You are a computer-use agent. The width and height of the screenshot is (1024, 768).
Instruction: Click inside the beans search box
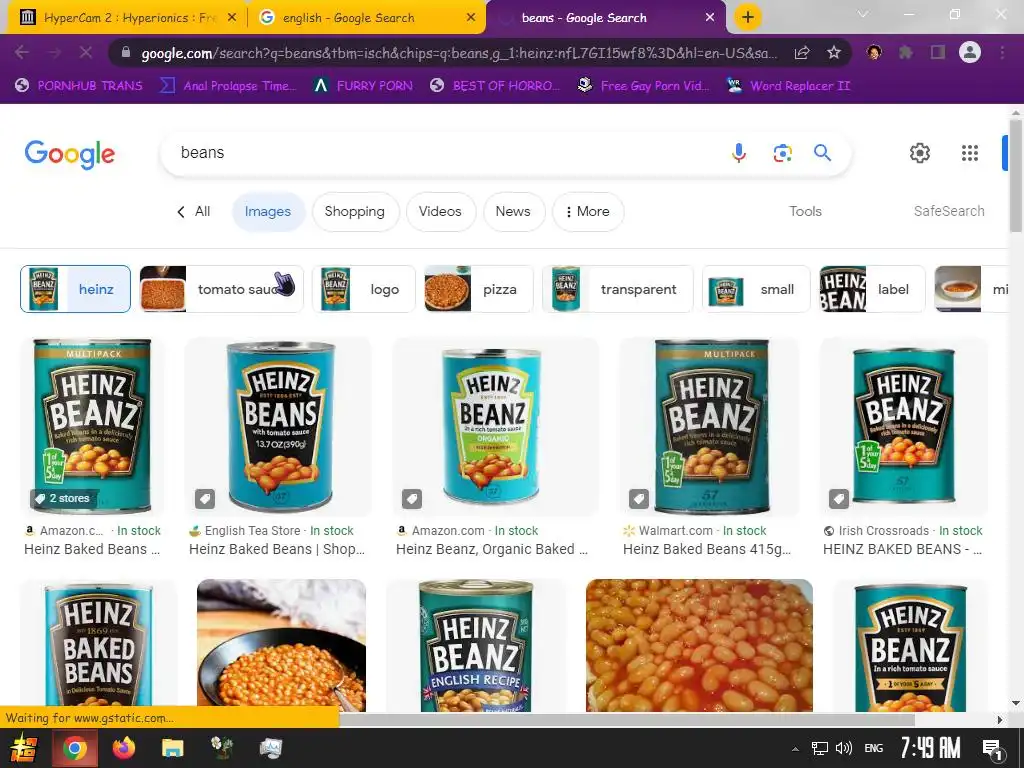[x=444, y=153]
